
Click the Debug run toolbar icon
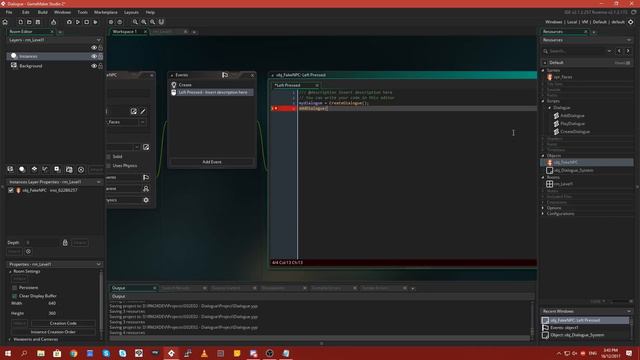pos(69,22)
